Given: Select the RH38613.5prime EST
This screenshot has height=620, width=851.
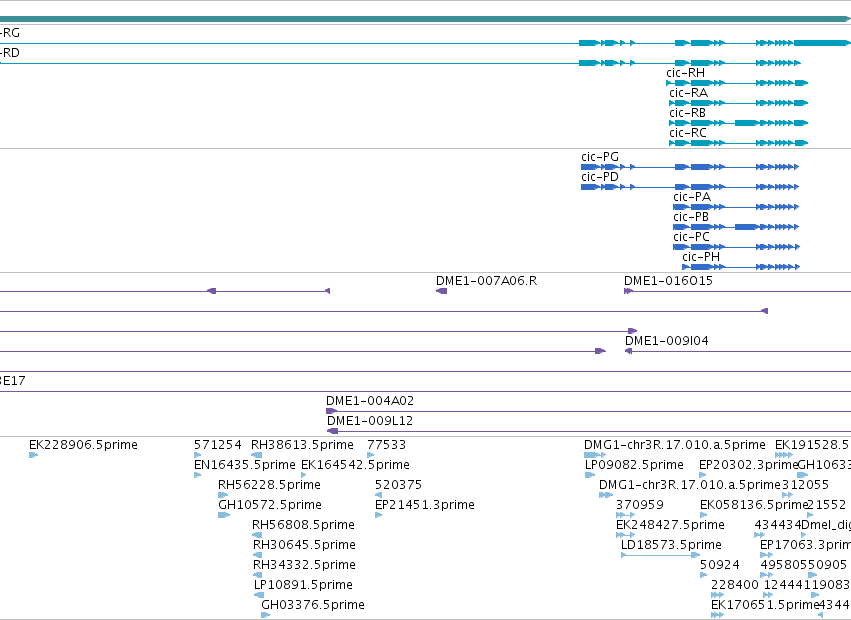Looking at the screenshot, I should [x=257, y=455].
